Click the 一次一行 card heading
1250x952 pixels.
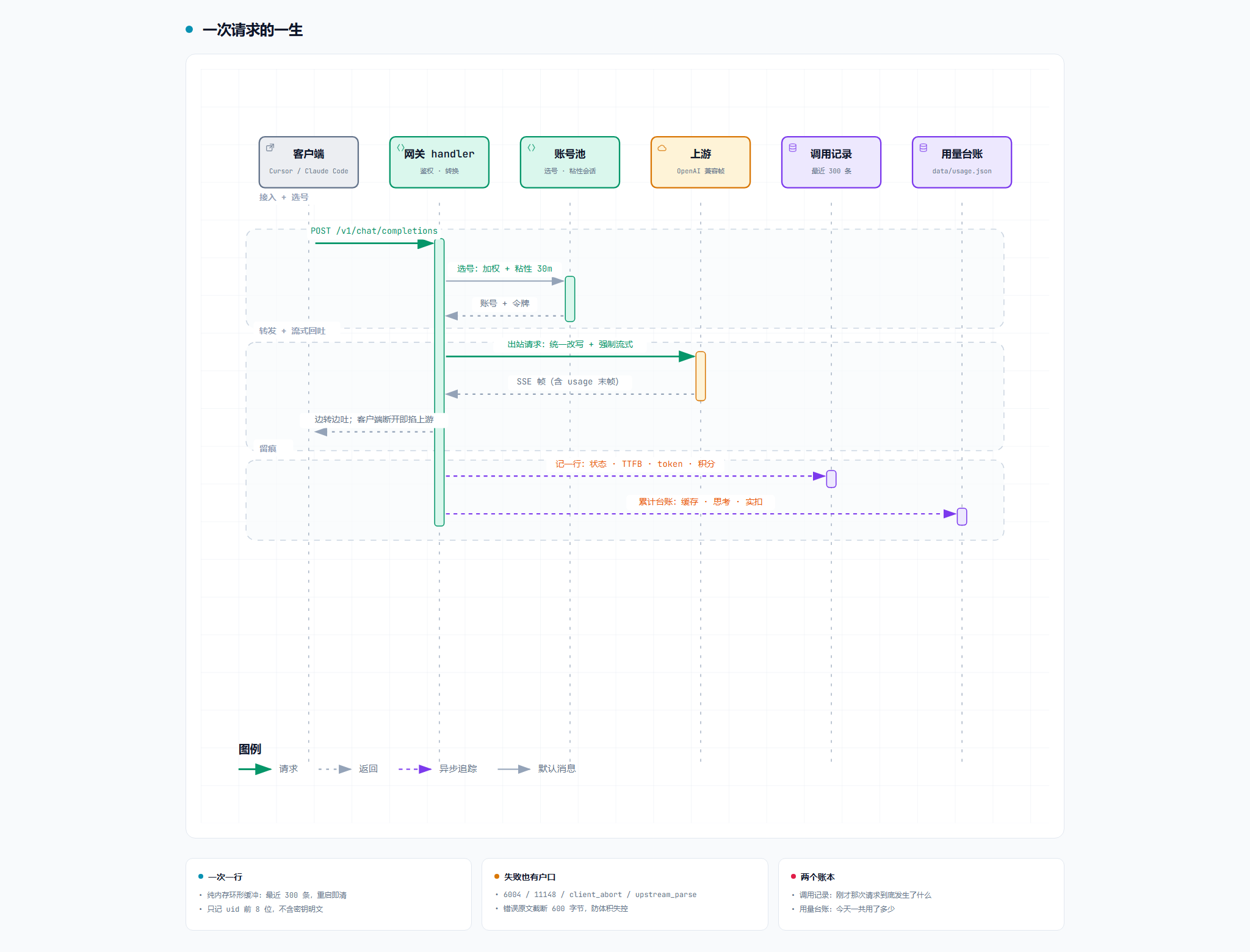(225, 877)
